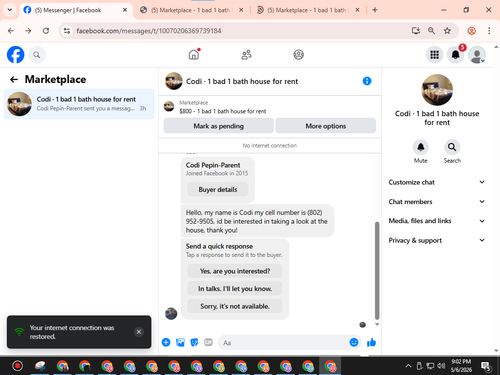Open the account profile avatar menu

click(x=477, y=55)
